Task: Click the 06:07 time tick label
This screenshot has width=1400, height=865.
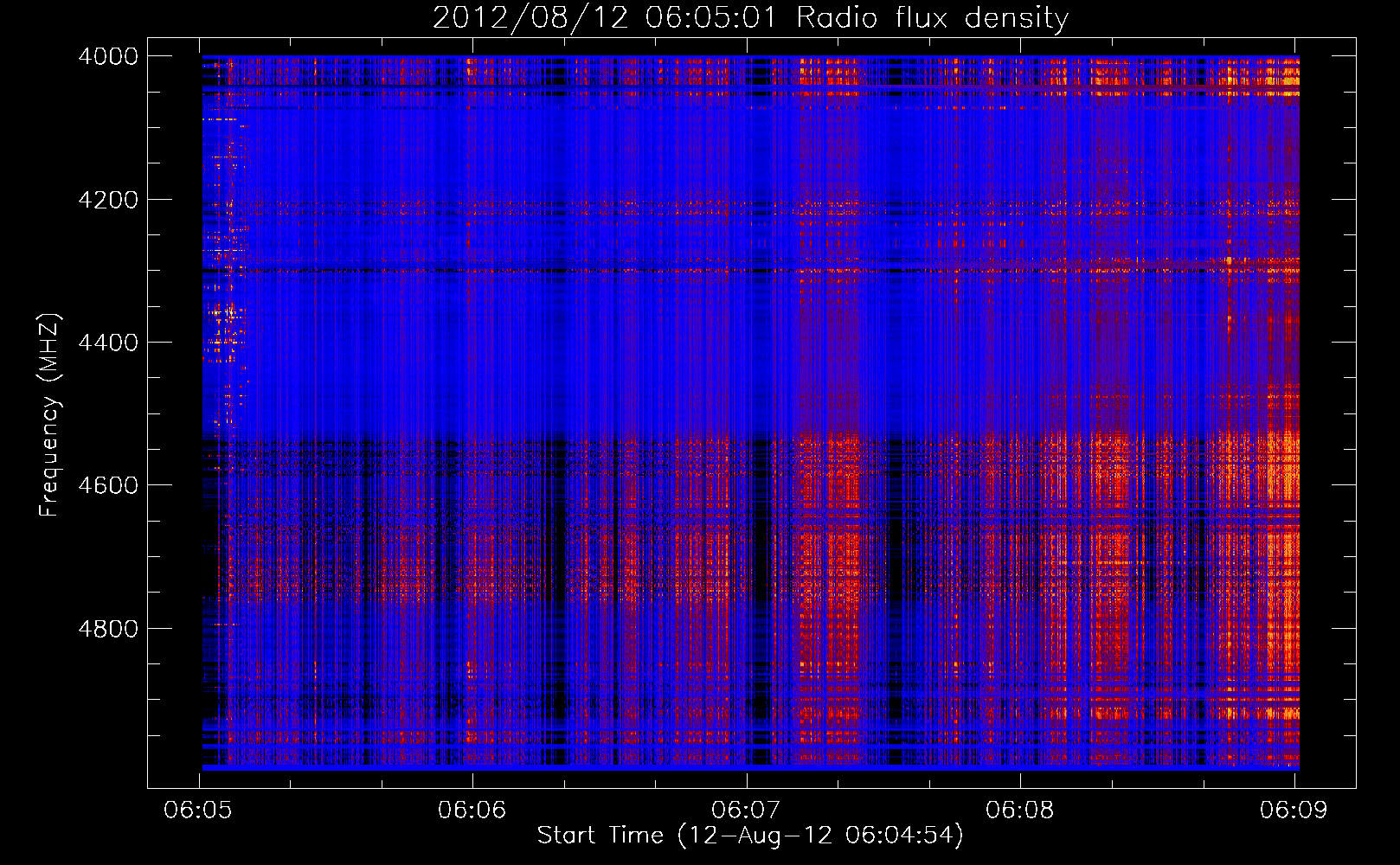Action: point(745,811)
